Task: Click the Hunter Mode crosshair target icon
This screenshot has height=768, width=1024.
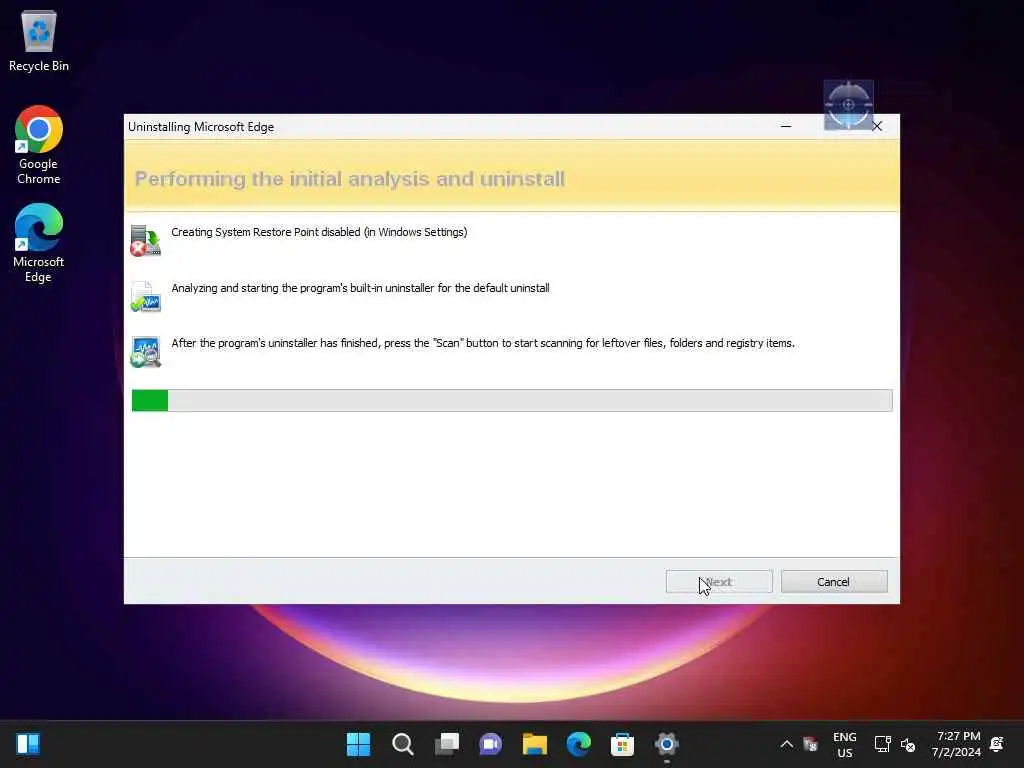Action: click(848, 104)
